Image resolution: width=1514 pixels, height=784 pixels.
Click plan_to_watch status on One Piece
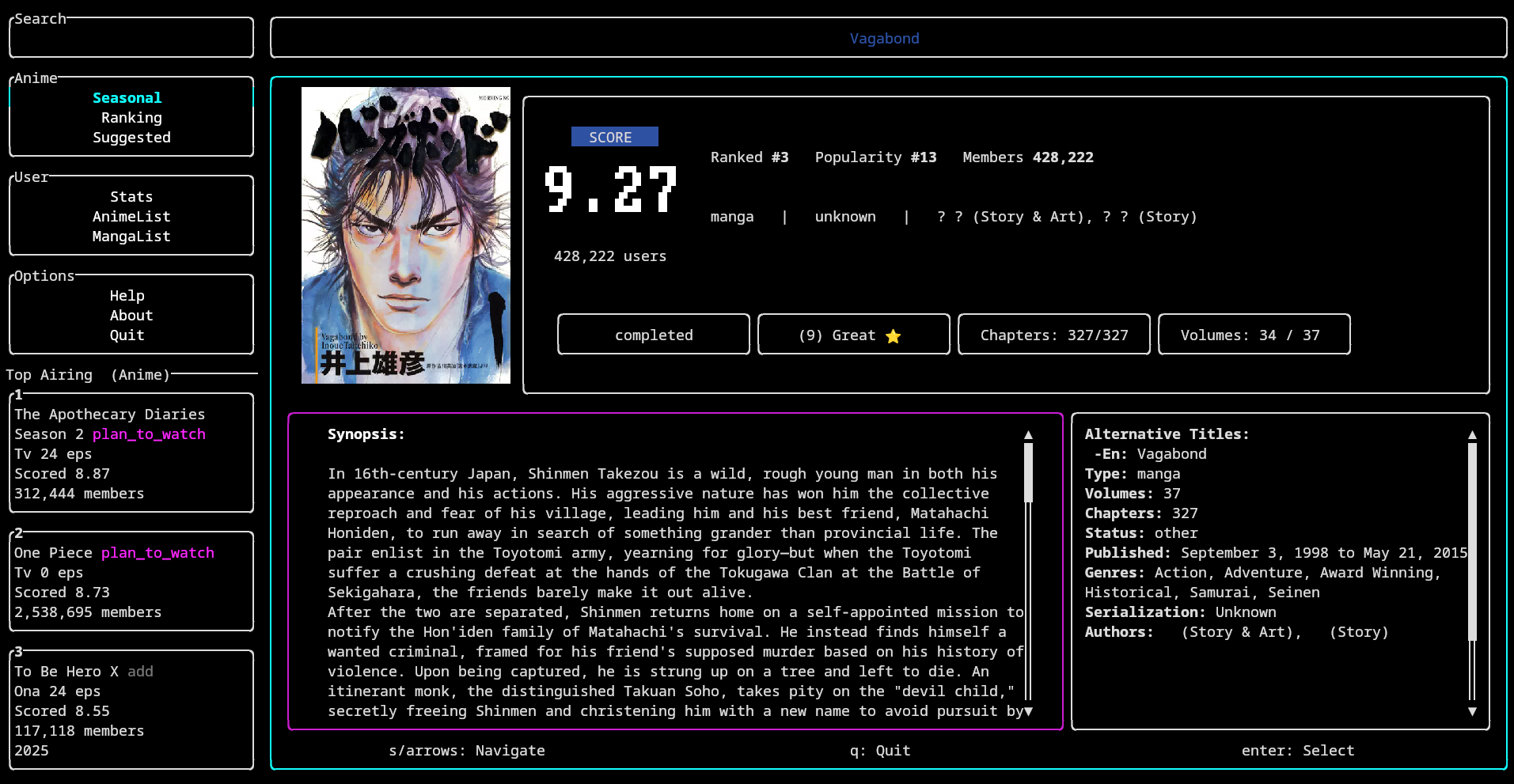pyautogui.click(x=157, y=553)
